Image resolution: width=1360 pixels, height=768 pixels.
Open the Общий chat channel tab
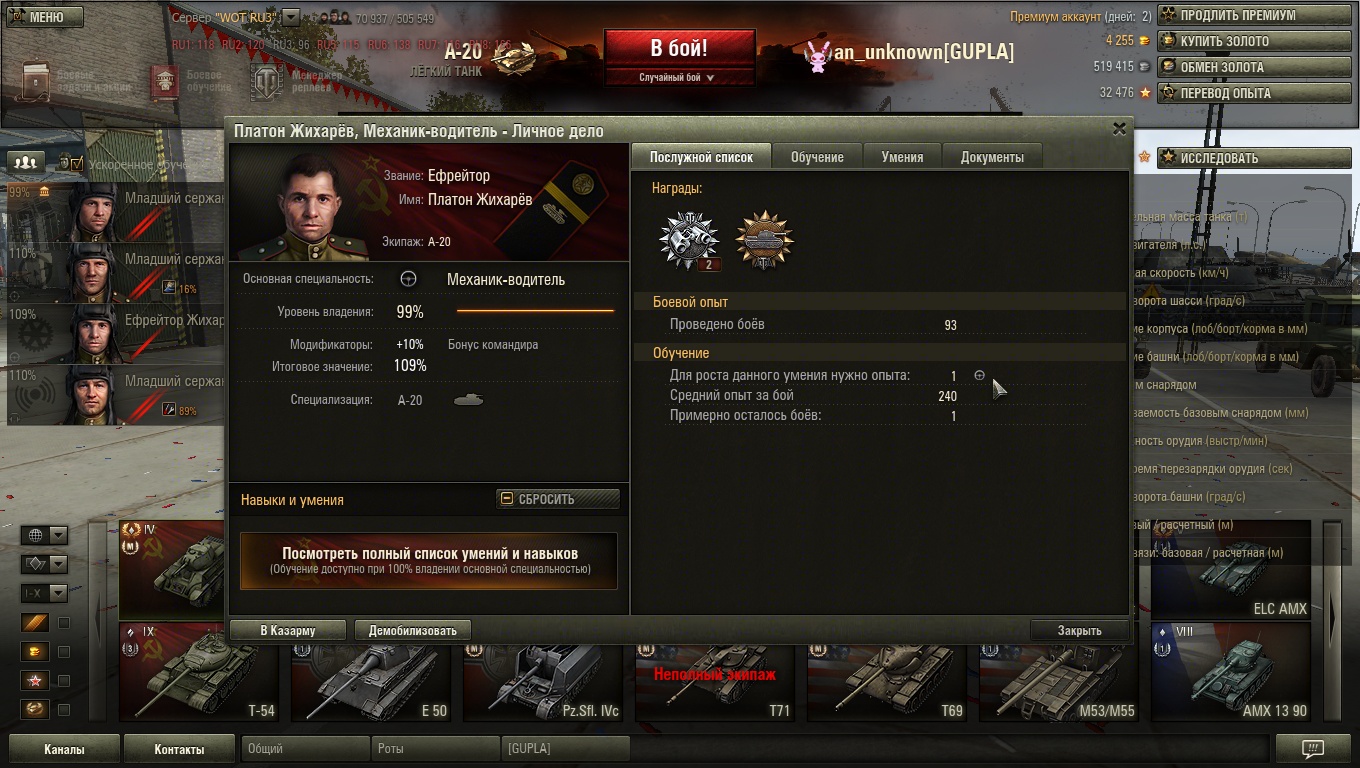pos(305,748)
